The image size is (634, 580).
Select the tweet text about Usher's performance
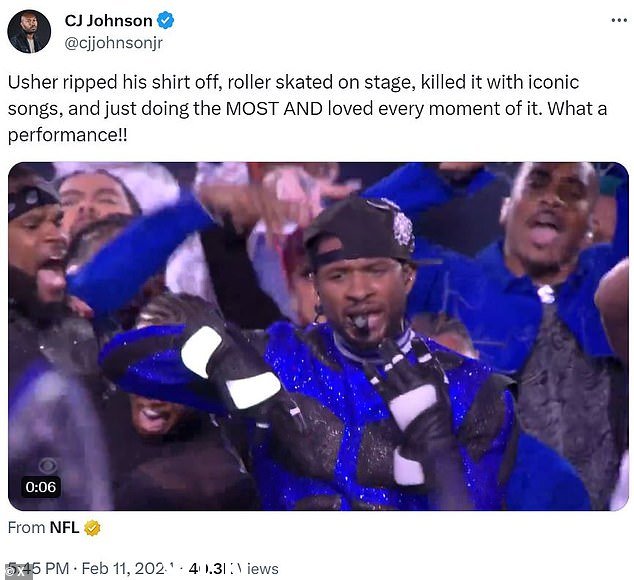[x=307, y=108]
